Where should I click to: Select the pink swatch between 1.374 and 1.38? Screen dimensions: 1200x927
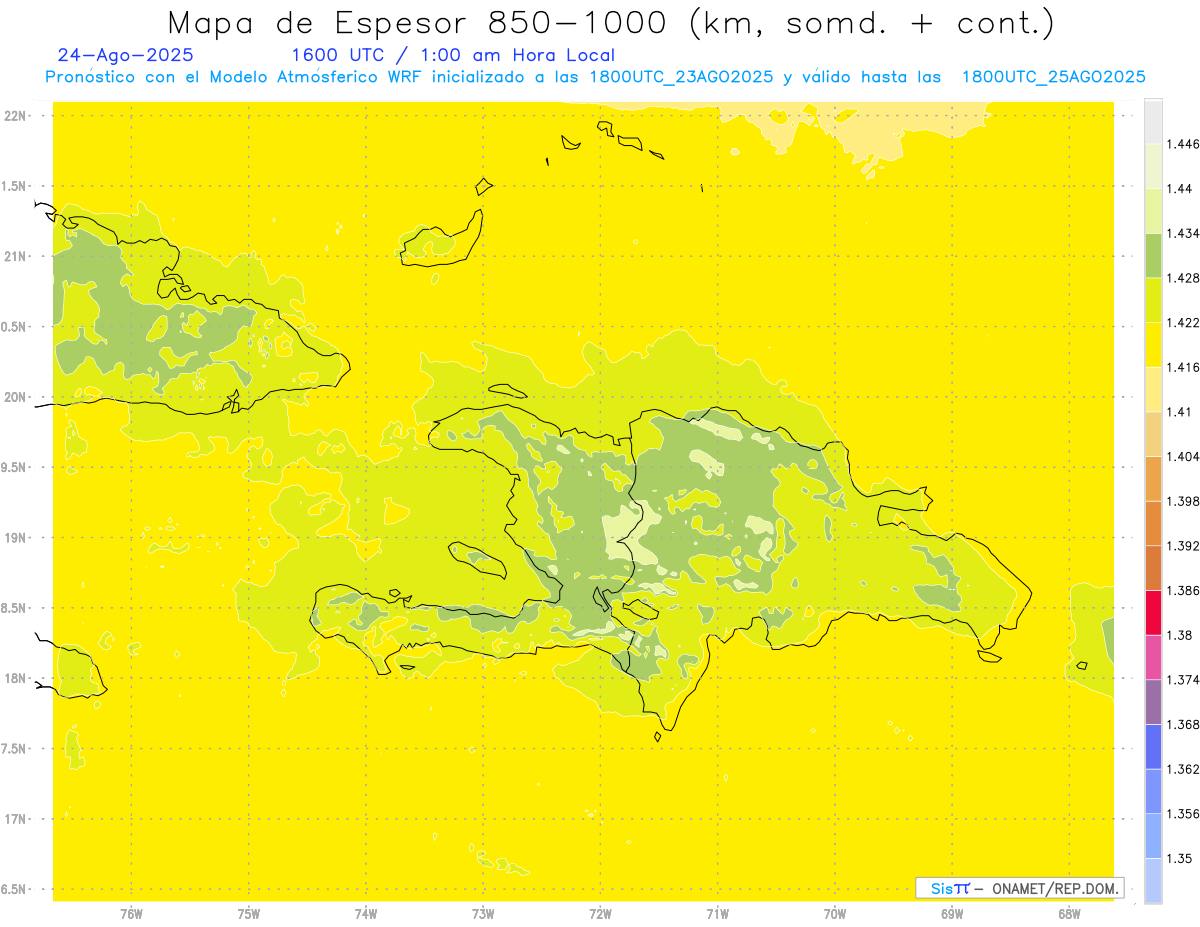[x=1153, y=657]
